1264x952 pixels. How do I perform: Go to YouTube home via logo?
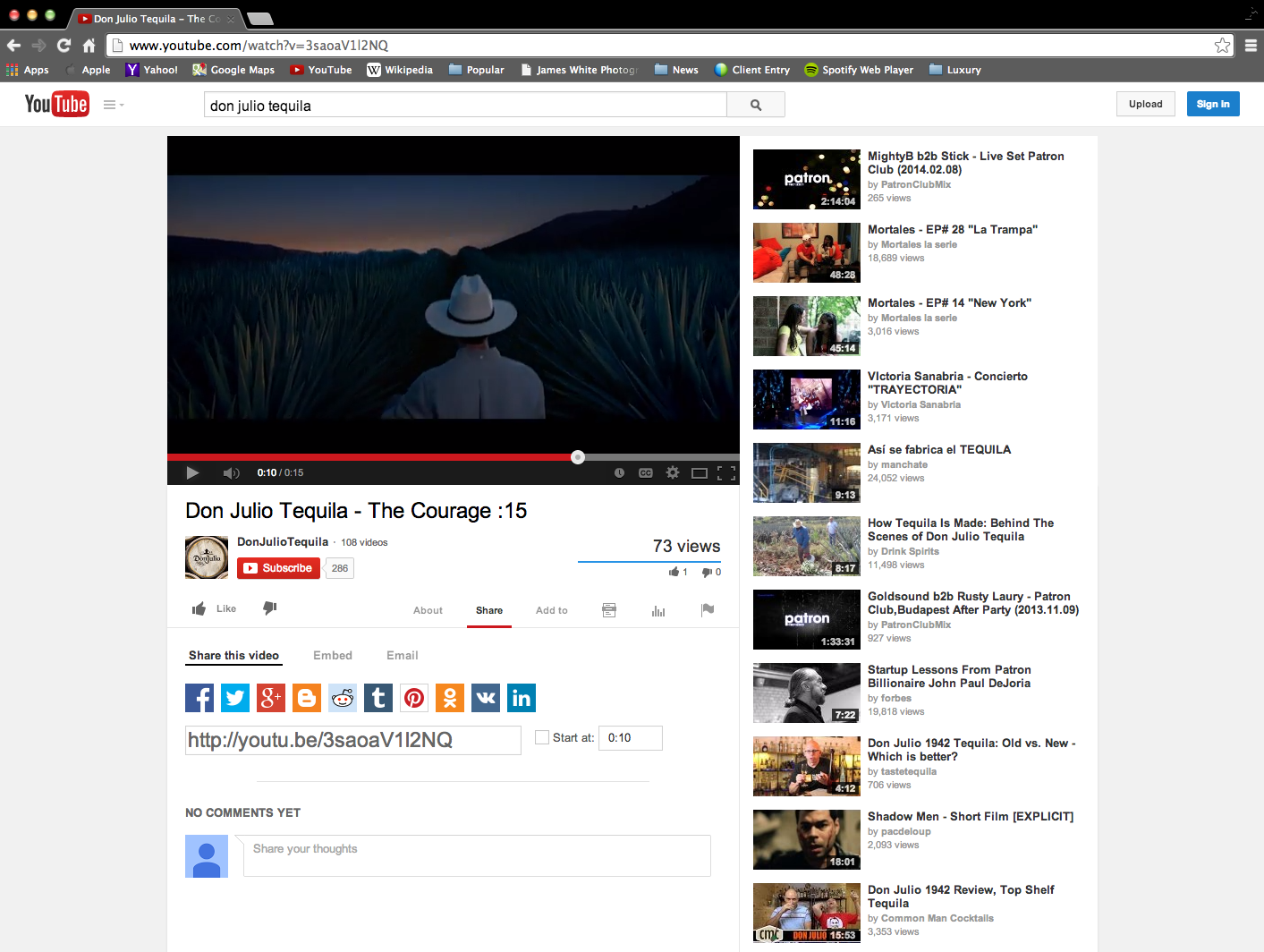[56, 104]
